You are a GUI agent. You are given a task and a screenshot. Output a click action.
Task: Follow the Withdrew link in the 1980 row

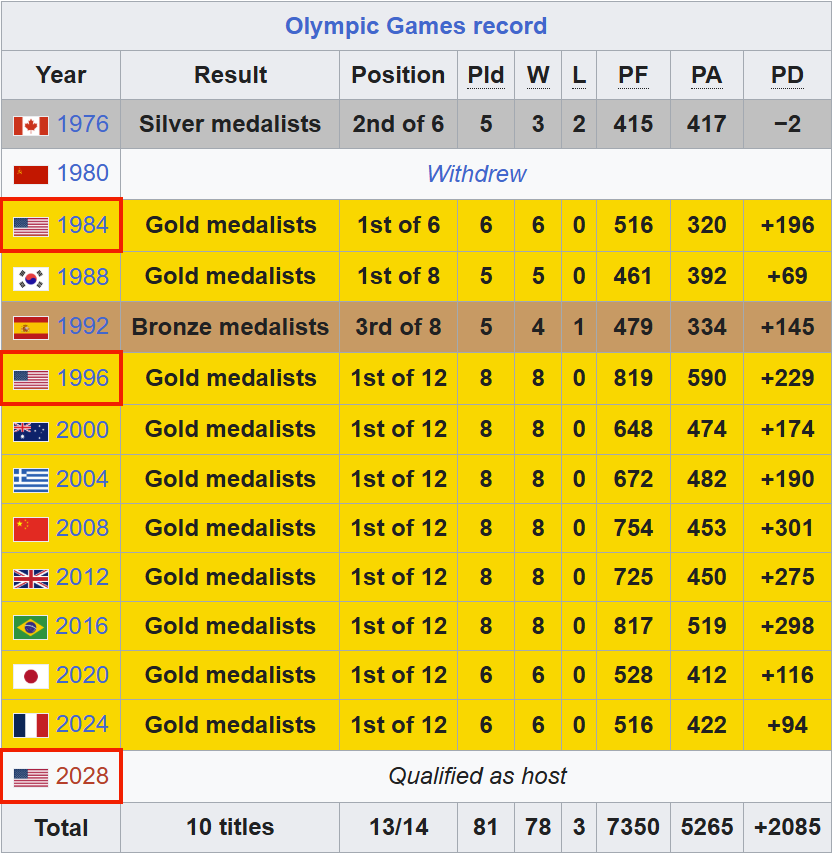477,174
